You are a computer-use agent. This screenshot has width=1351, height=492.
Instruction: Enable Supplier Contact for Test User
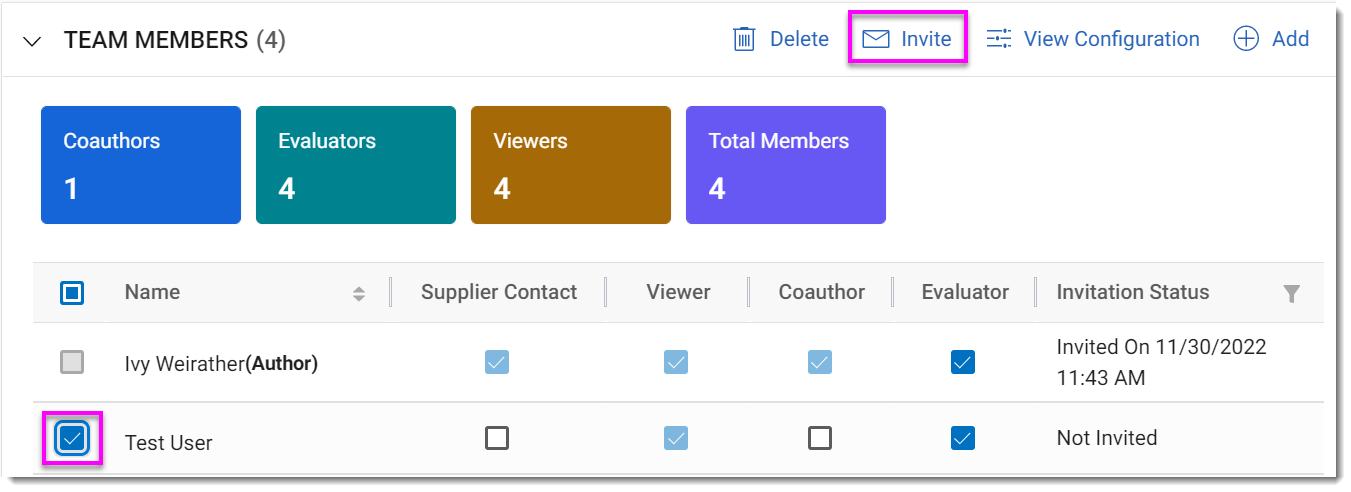[497, 438]
